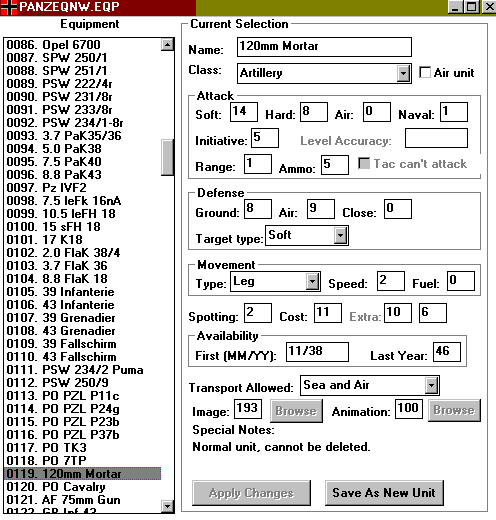Image resolution: width=496 pixels, height=520 pixels.
Task: Select 0111. PSW 234/2 Puma entry
Action: [83, 370]
